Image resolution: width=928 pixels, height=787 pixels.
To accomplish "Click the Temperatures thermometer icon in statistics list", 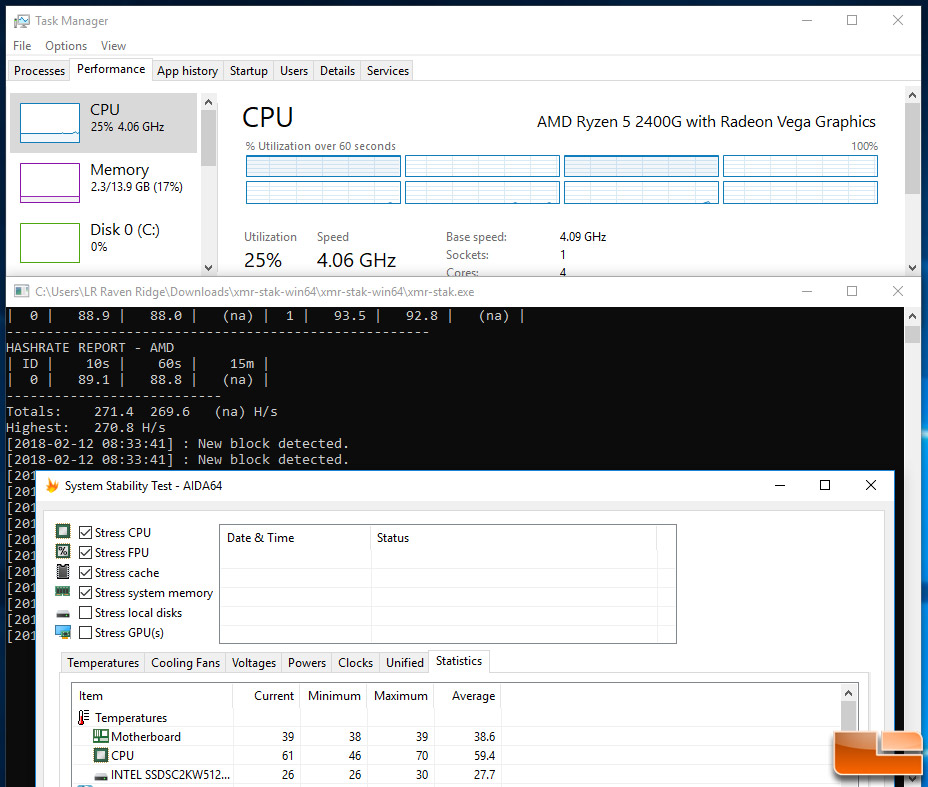I will pyautogui.click(x=83, y=717).
